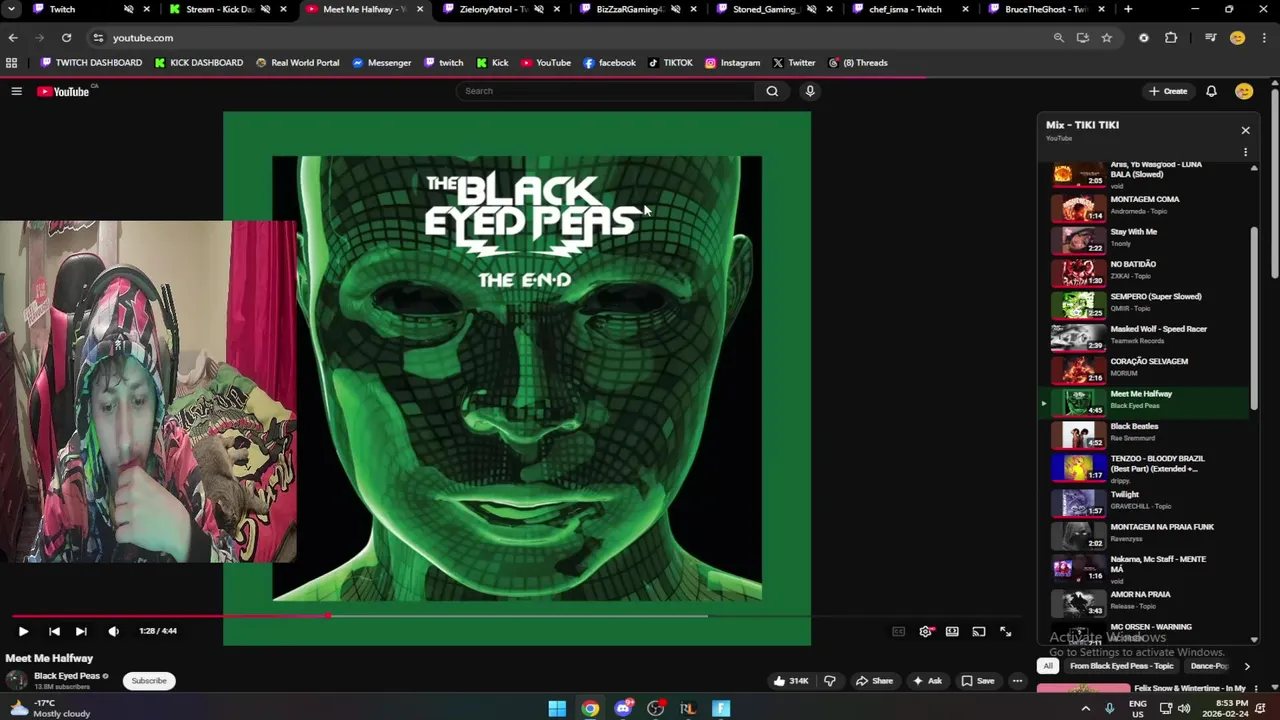The width and height of the screenshot is (1280, 720).
Task: Play AMOR NA PRAIA track
Action: coord(1145,601)
